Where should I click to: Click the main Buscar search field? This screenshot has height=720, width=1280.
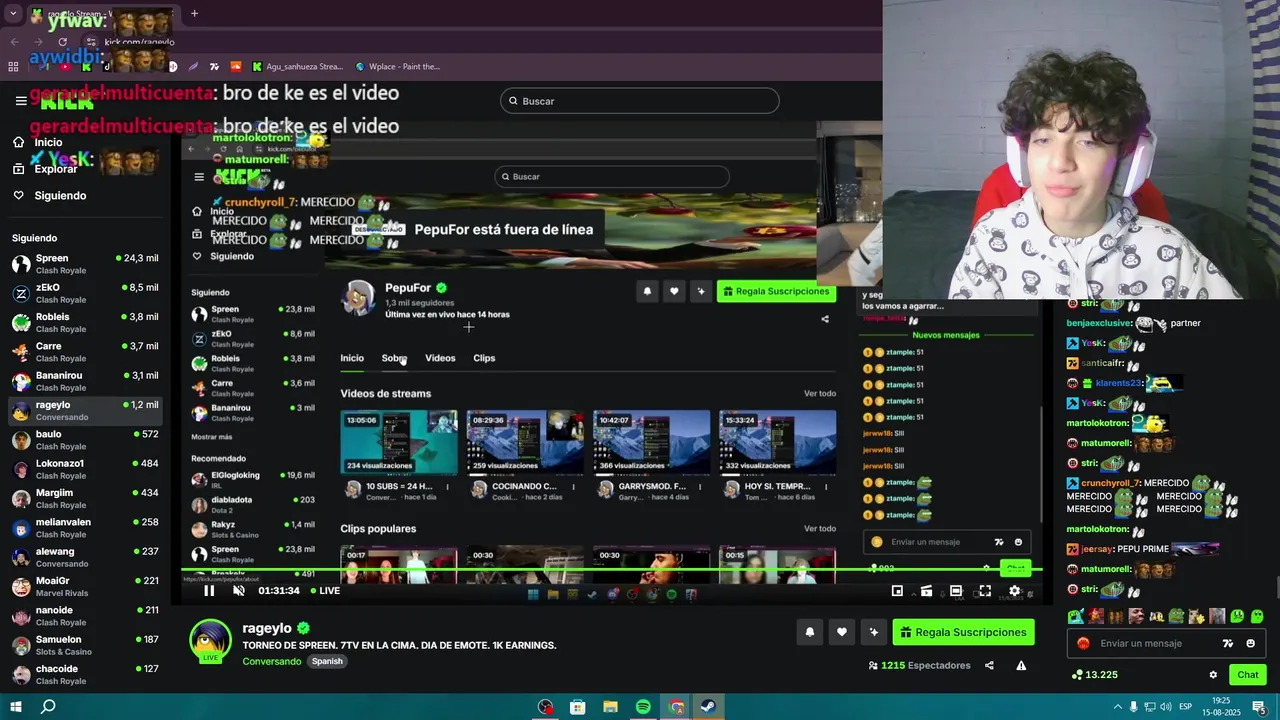[639, 101]
